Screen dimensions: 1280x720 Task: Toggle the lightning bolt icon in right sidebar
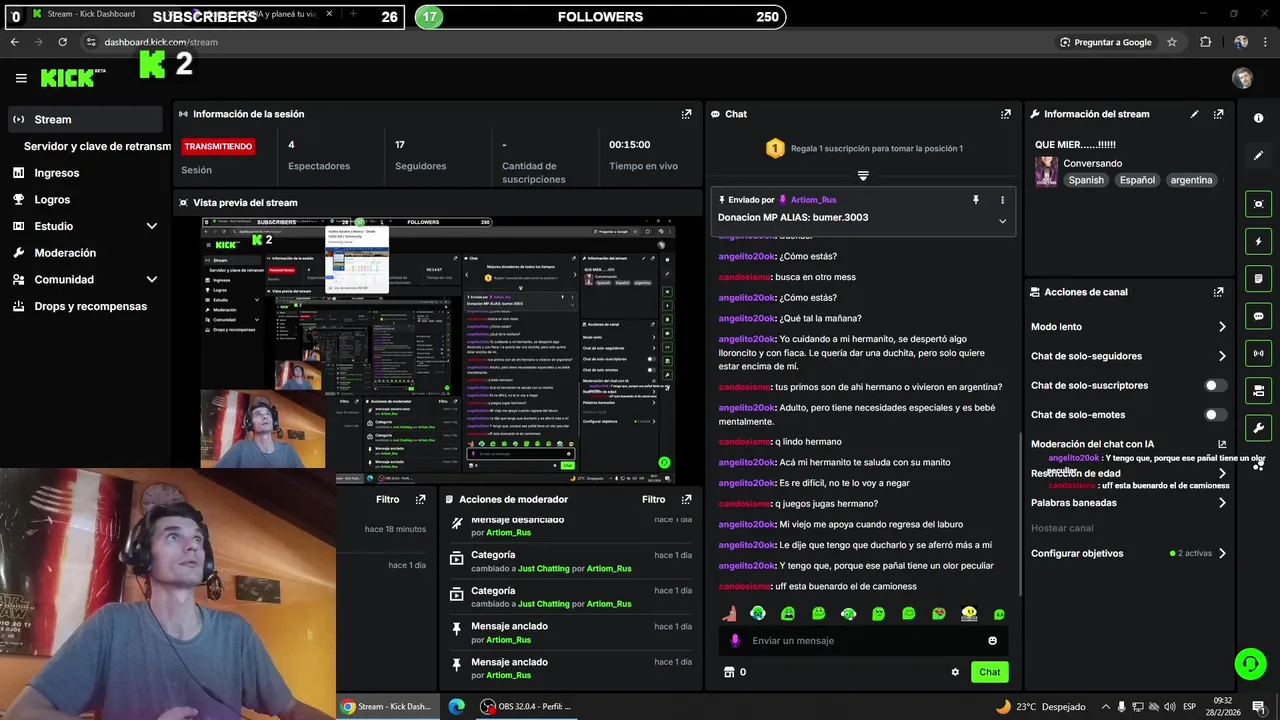pos(1258,241)
